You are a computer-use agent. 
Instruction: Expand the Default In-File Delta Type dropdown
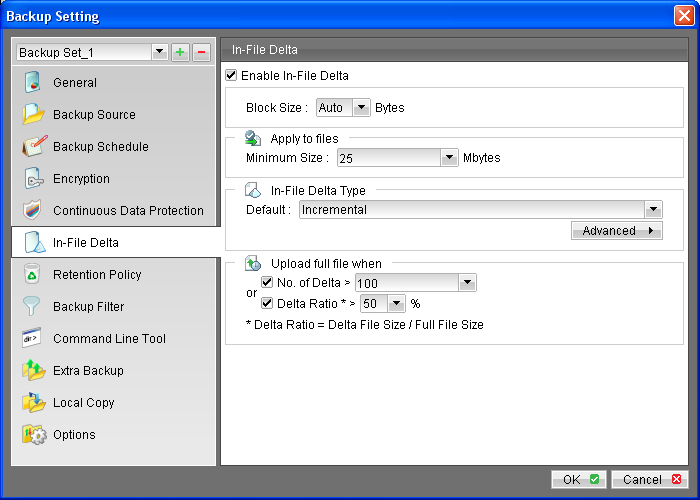pos(653,210)
